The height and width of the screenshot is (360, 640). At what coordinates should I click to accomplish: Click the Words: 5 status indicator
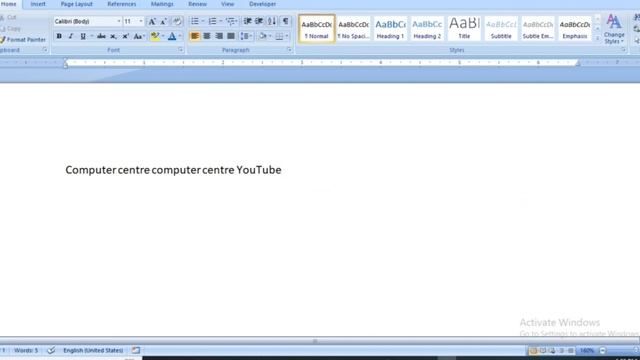coord(26,351)
